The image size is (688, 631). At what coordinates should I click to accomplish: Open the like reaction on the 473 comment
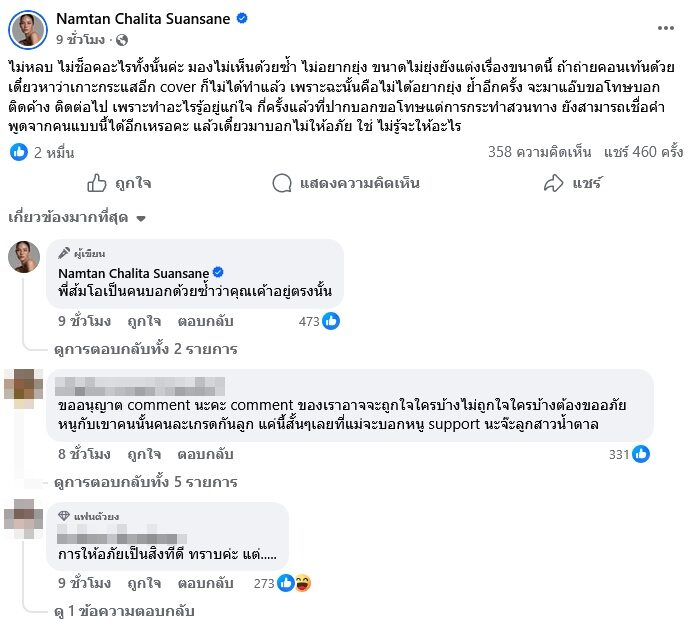coord(331,321)
